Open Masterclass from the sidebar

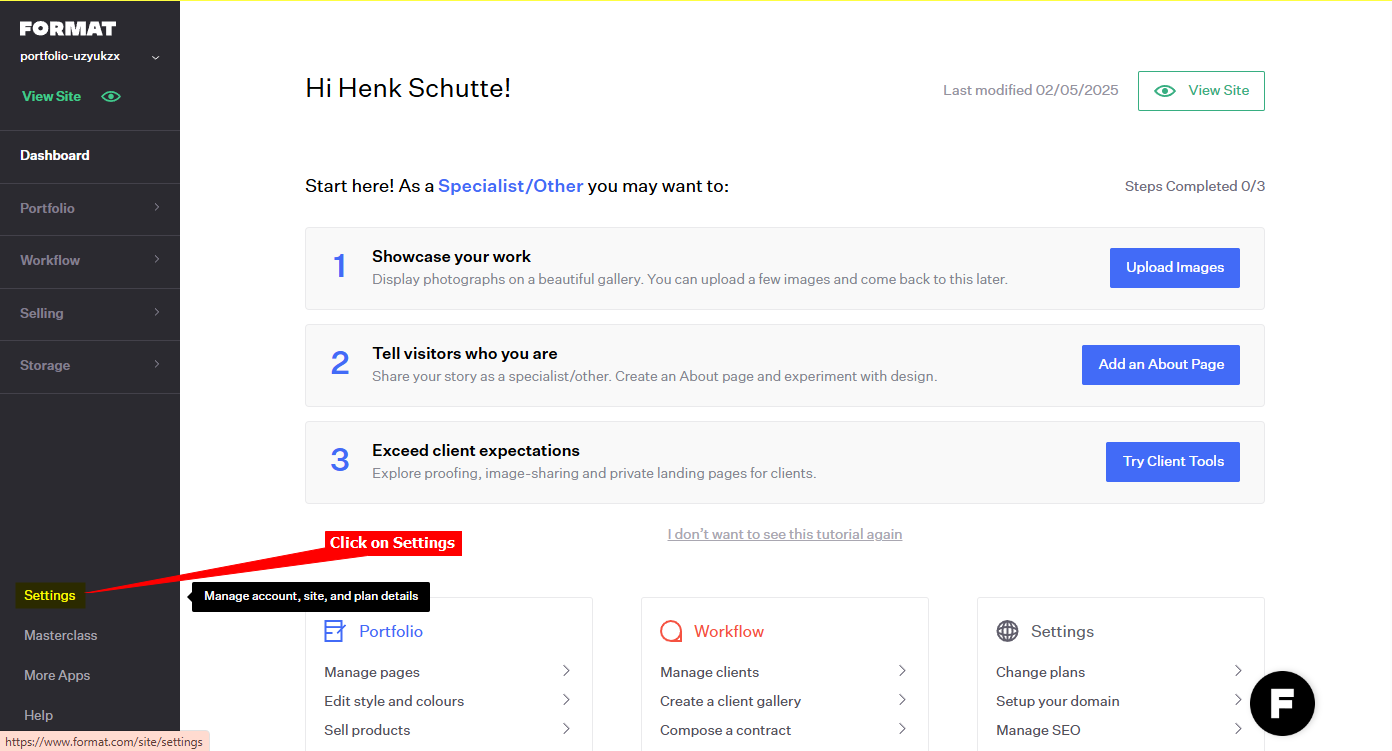click(61, 635)
